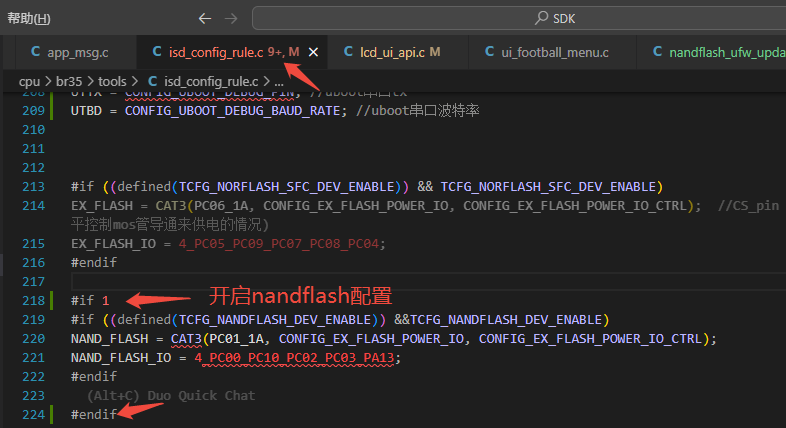This screenshot has height=428, width=786.
Task: Click #endif on line 216
Action: [94, 263]
